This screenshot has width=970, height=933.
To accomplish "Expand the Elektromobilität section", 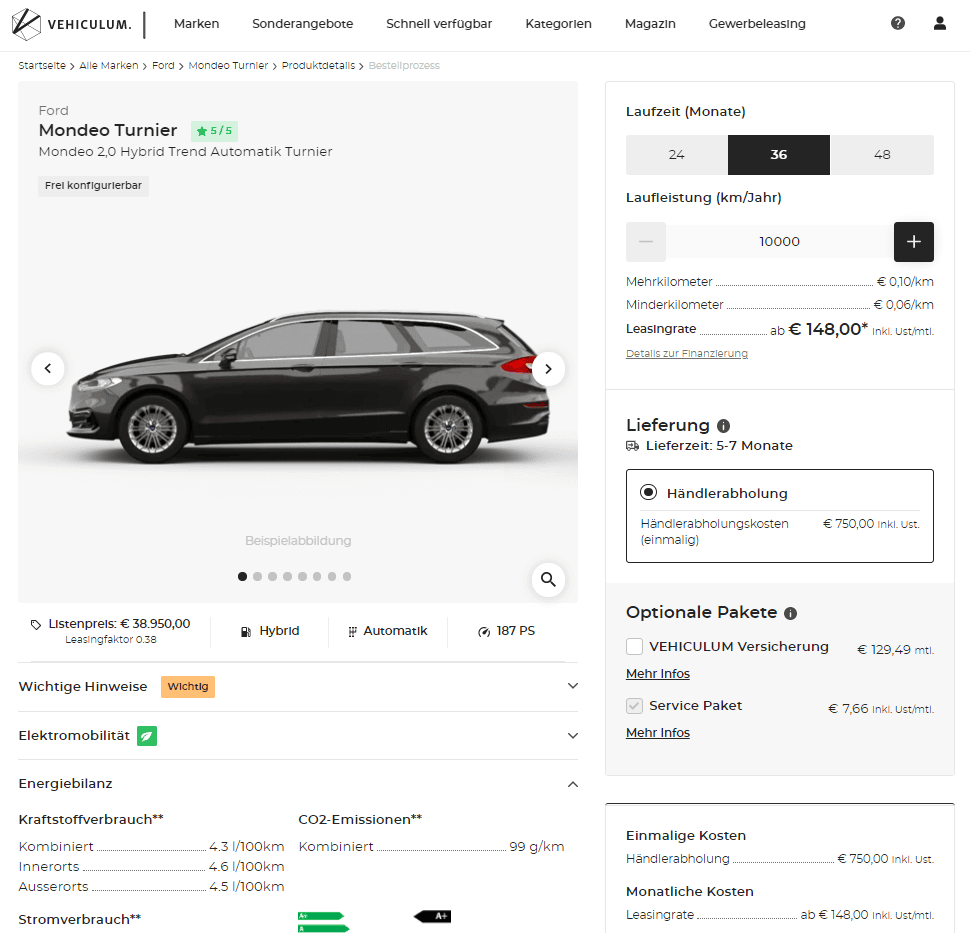I will pyautogui.click(x=298, y=736).
